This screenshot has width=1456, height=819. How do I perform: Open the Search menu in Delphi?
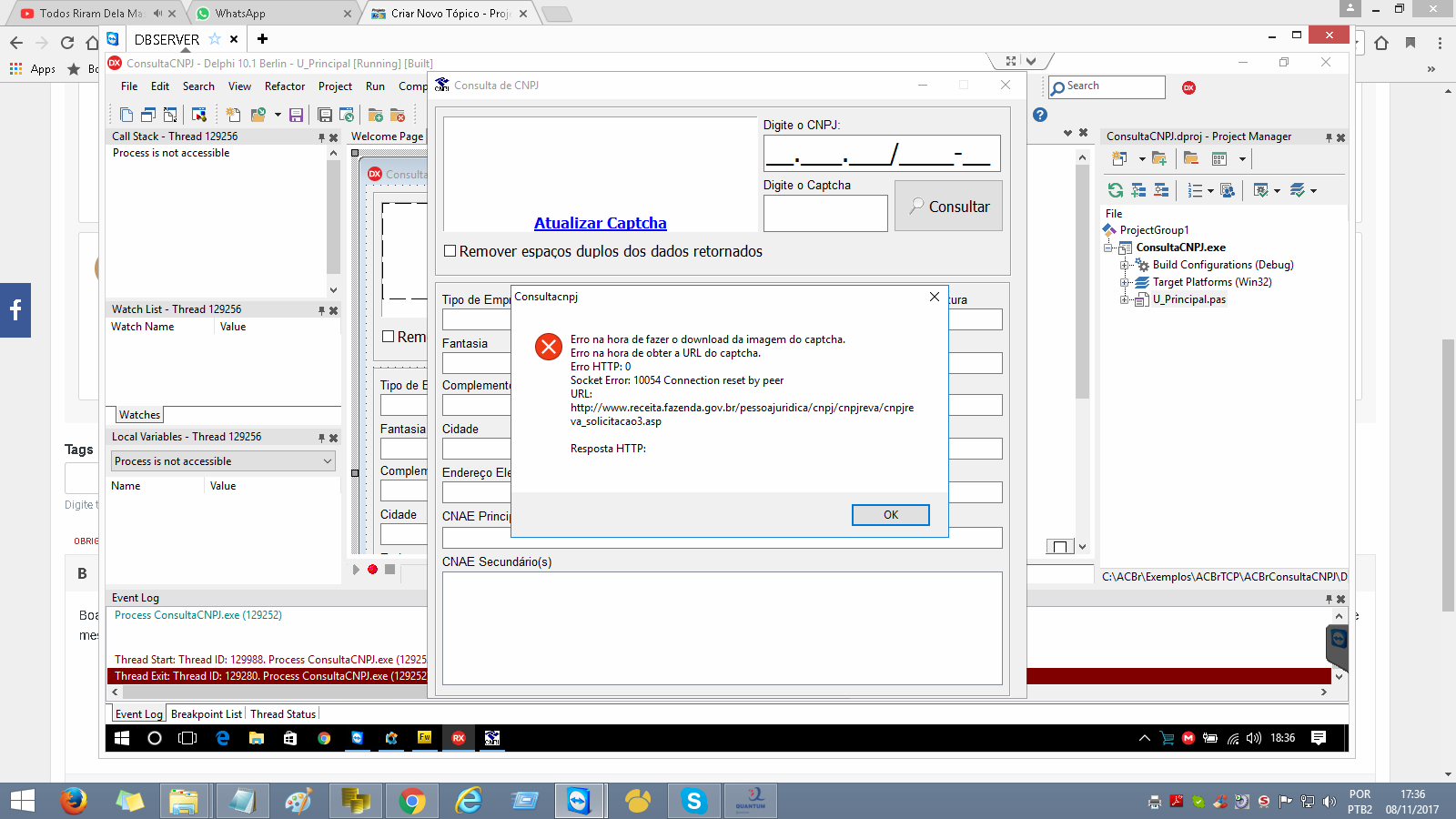pos(198,86)
